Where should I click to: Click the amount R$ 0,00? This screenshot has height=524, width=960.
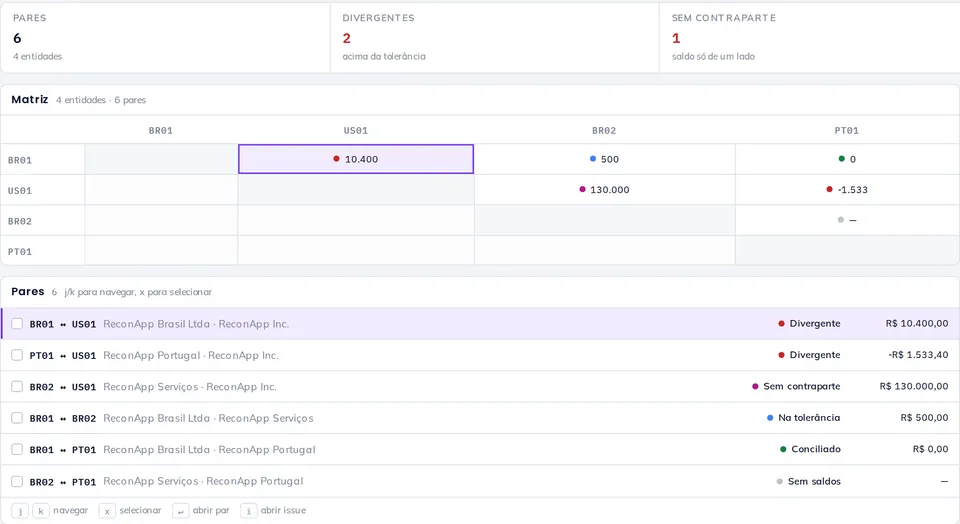click(x=930, y=449)
